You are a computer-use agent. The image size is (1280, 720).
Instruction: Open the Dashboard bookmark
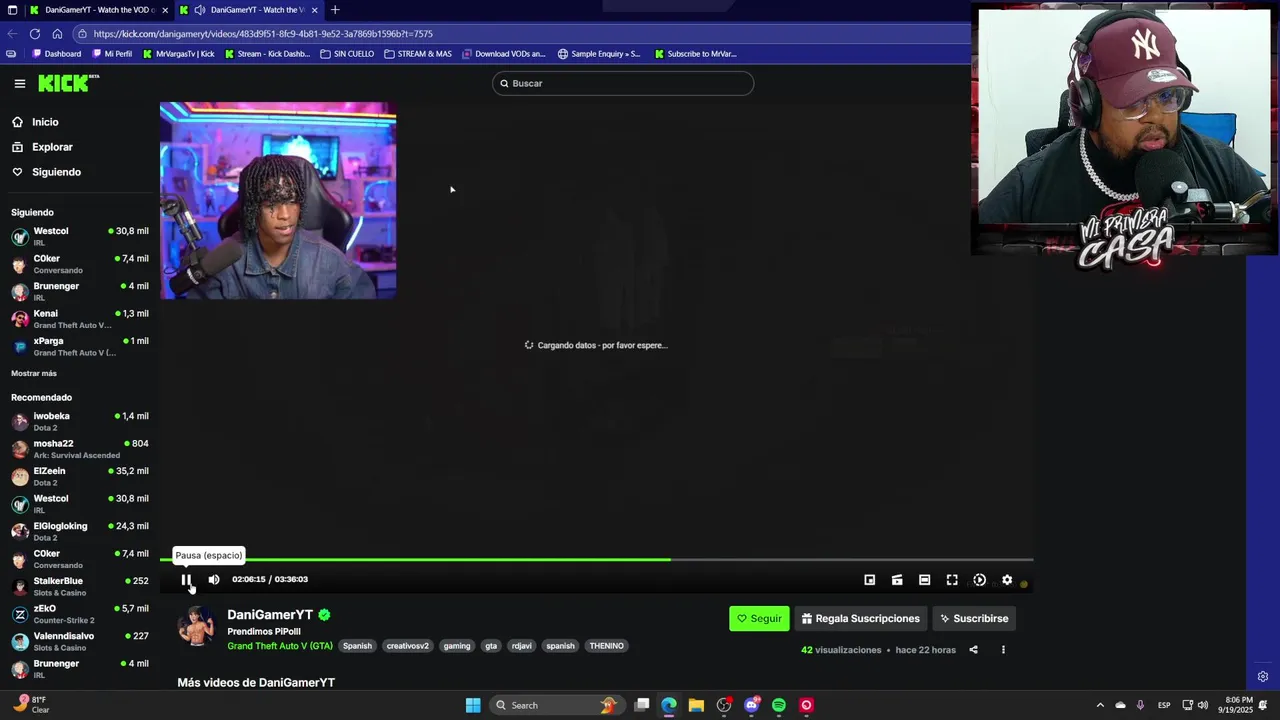tap(57, 54)
